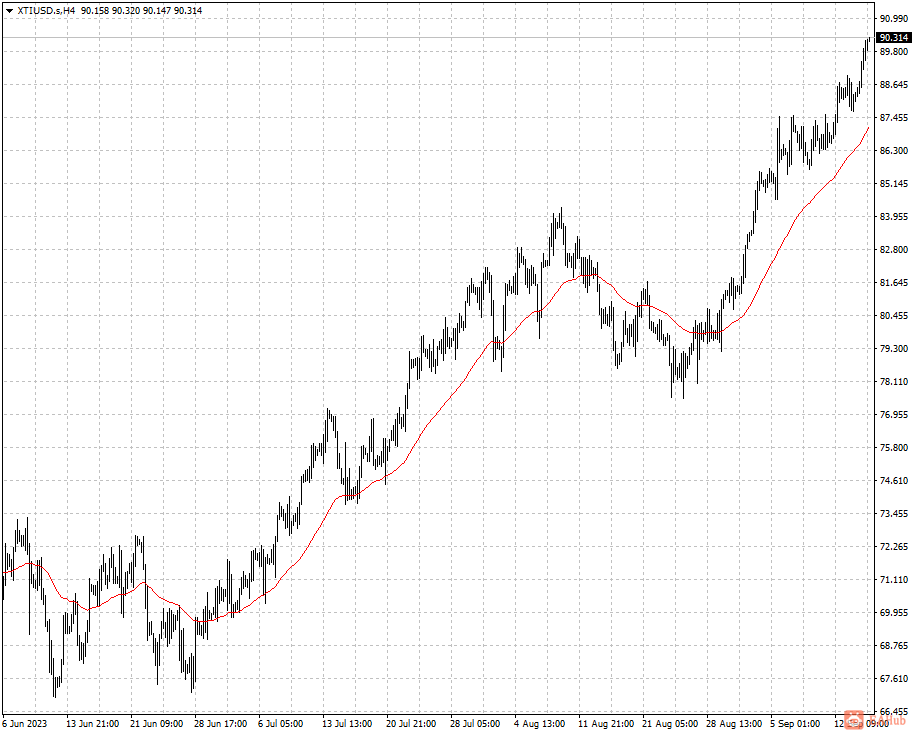
Task: Click the 74.610 price axis label
Action: (893, 481)
